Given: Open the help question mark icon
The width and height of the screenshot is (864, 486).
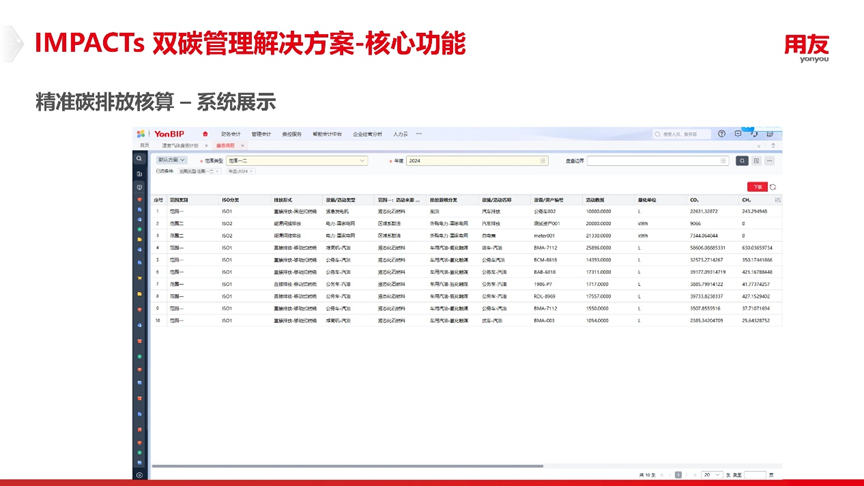Looking at the screenshot, I should click(721, 134).
